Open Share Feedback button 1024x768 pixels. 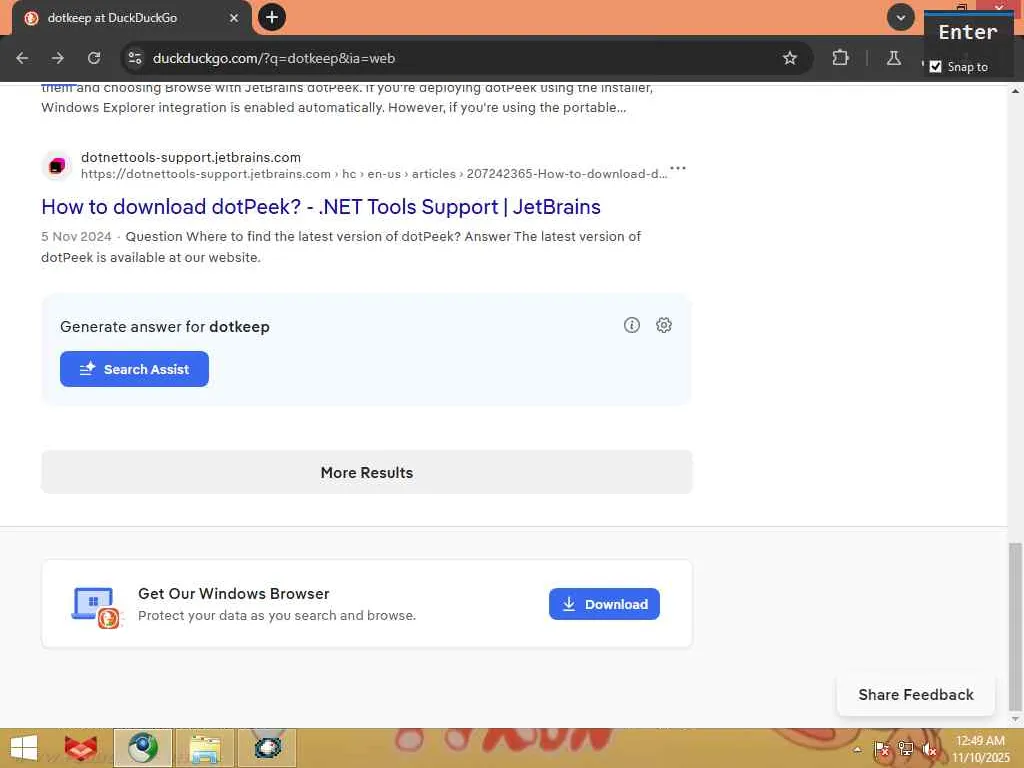[x=916, y=695]
